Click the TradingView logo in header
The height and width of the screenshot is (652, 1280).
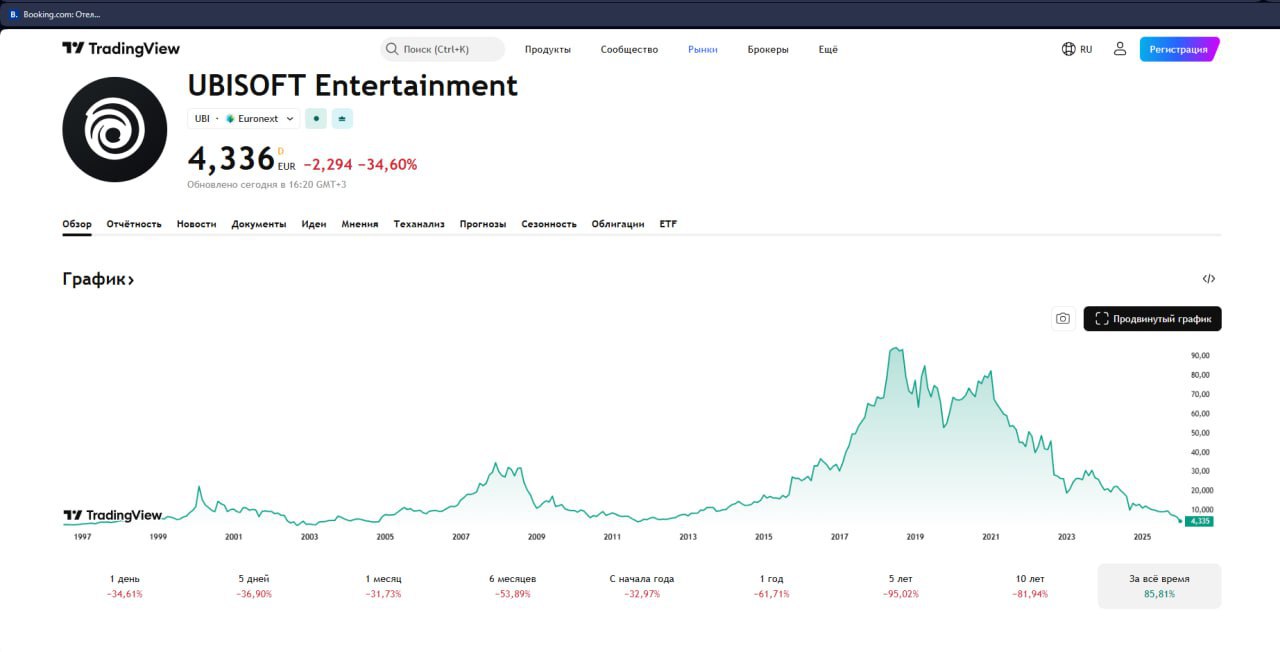121,49
